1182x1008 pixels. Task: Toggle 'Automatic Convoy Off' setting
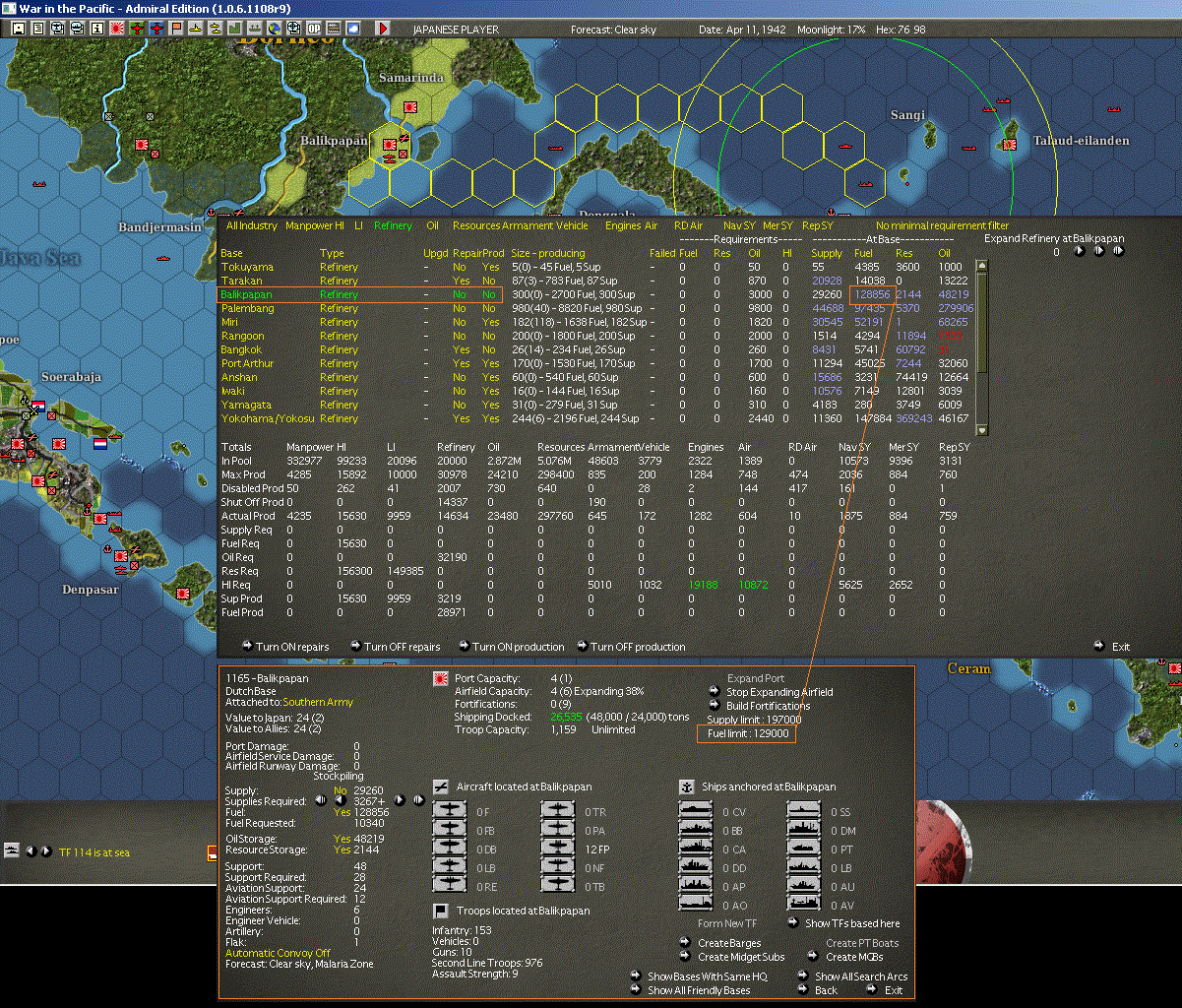[x=278, y=953]
